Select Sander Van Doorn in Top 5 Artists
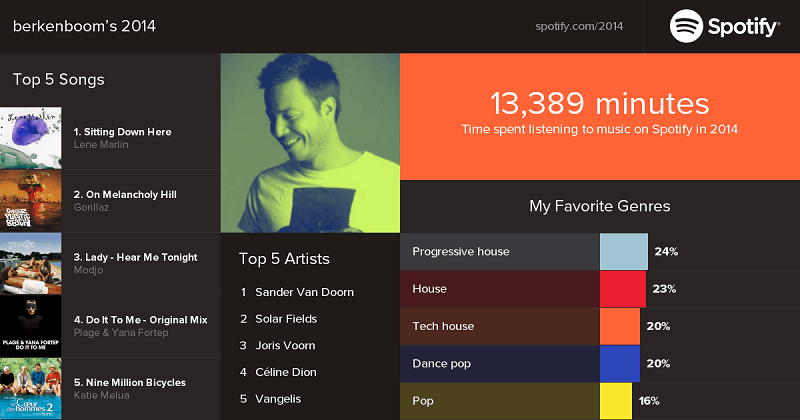The image size is (800, 420). (x=304, y=292)
